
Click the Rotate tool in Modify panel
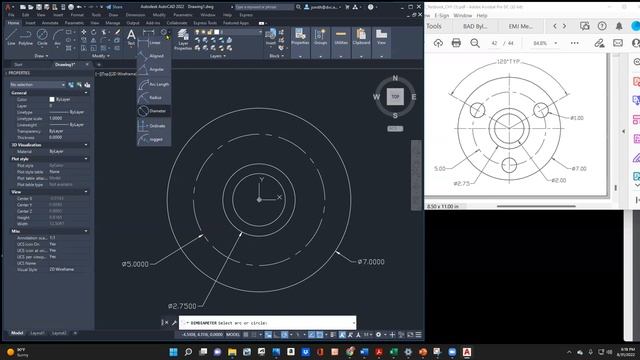[94, 32]
